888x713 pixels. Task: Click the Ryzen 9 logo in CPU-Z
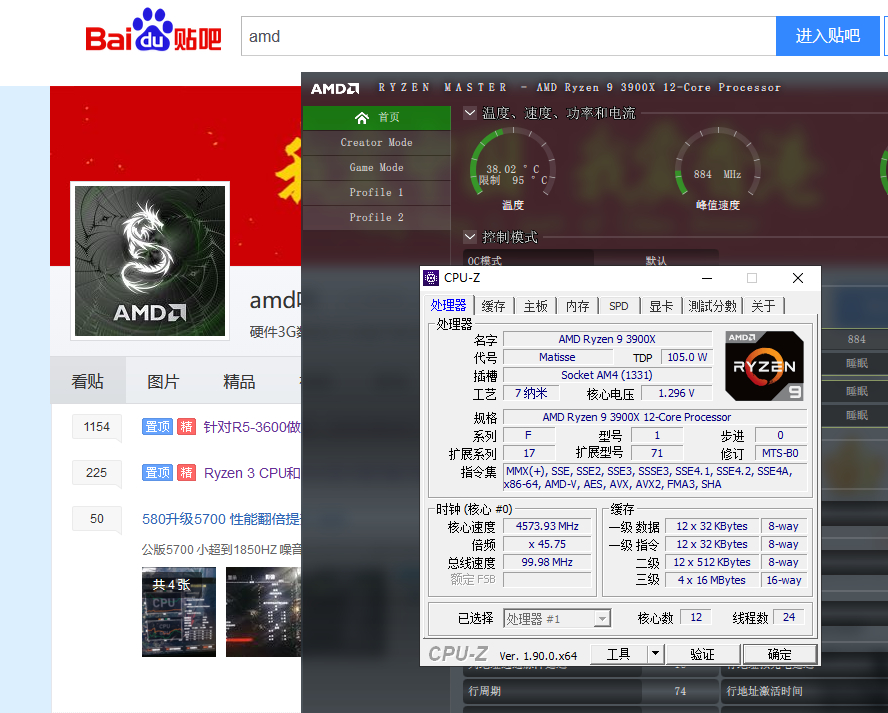(x=764, y=366)
